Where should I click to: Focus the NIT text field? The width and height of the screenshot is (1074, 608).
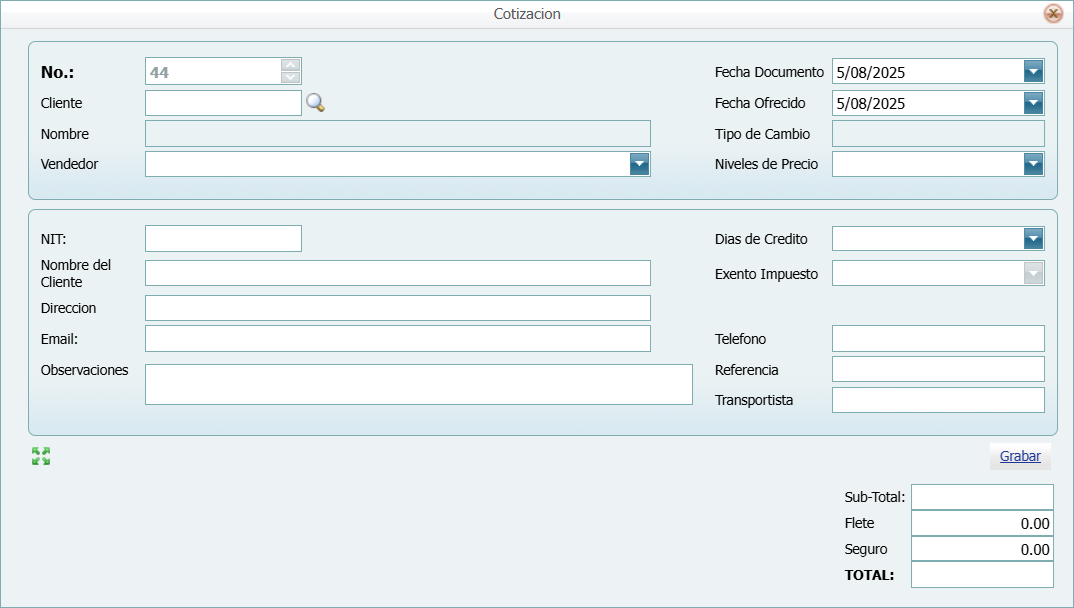click(x=223, y=238)
